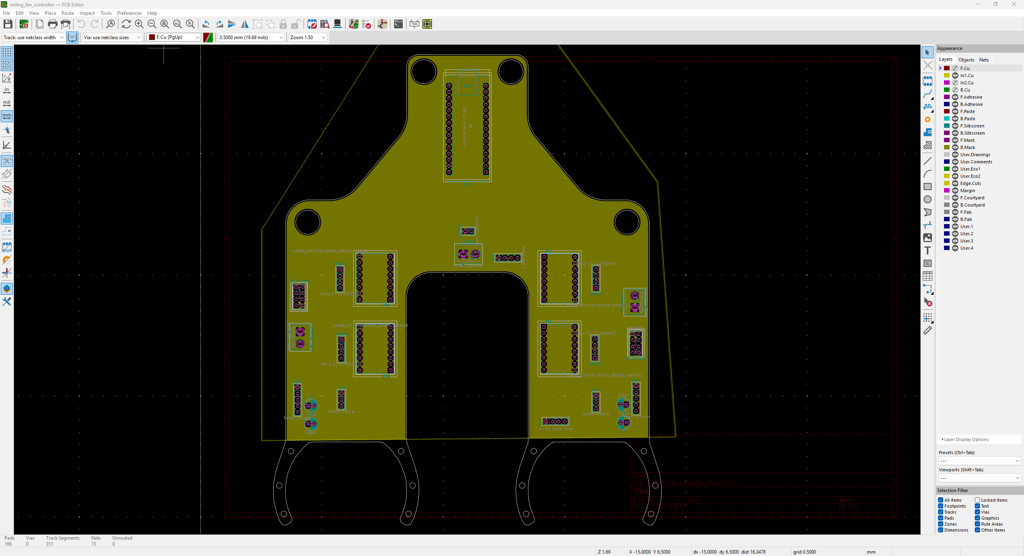Open the Track width dropdown
The width and height of the screenshot is (1024, 556).
(33, 38)
